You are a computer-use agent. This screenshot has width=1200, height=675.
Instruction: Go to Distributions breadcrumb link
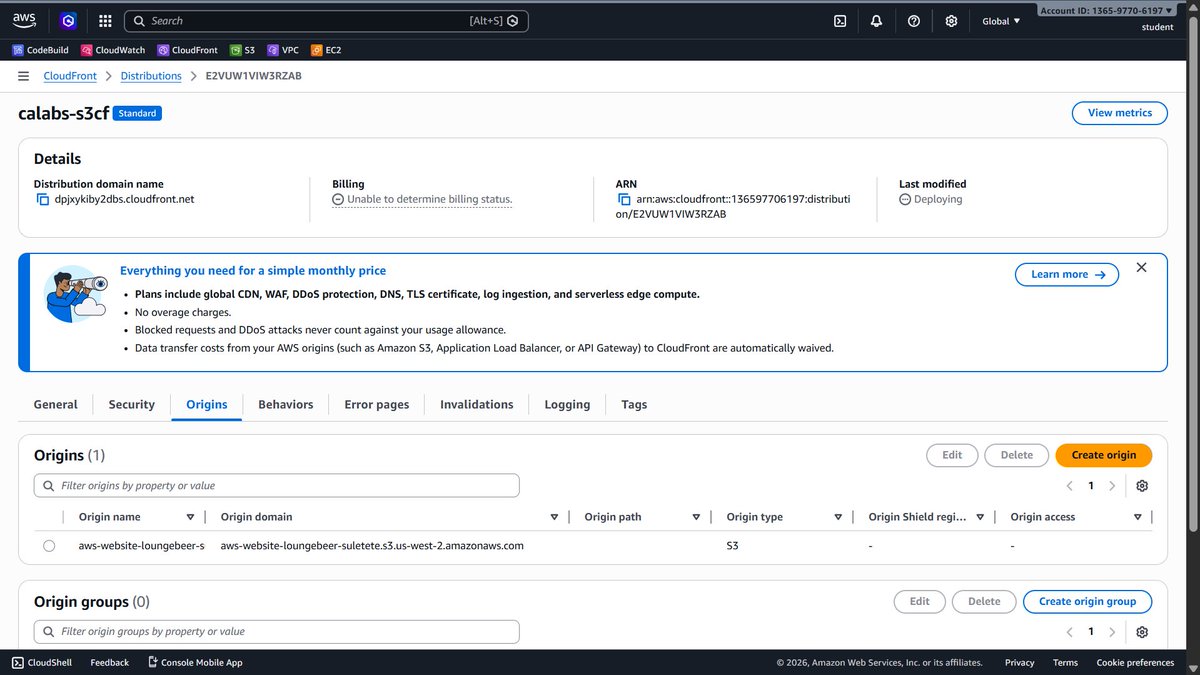[151, 76]
